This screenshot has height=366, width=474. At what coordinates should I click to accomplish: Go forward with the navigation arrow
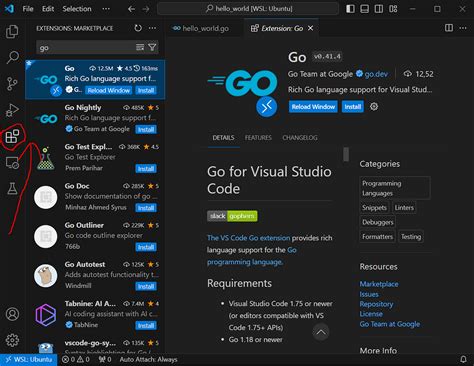[146, 9]
